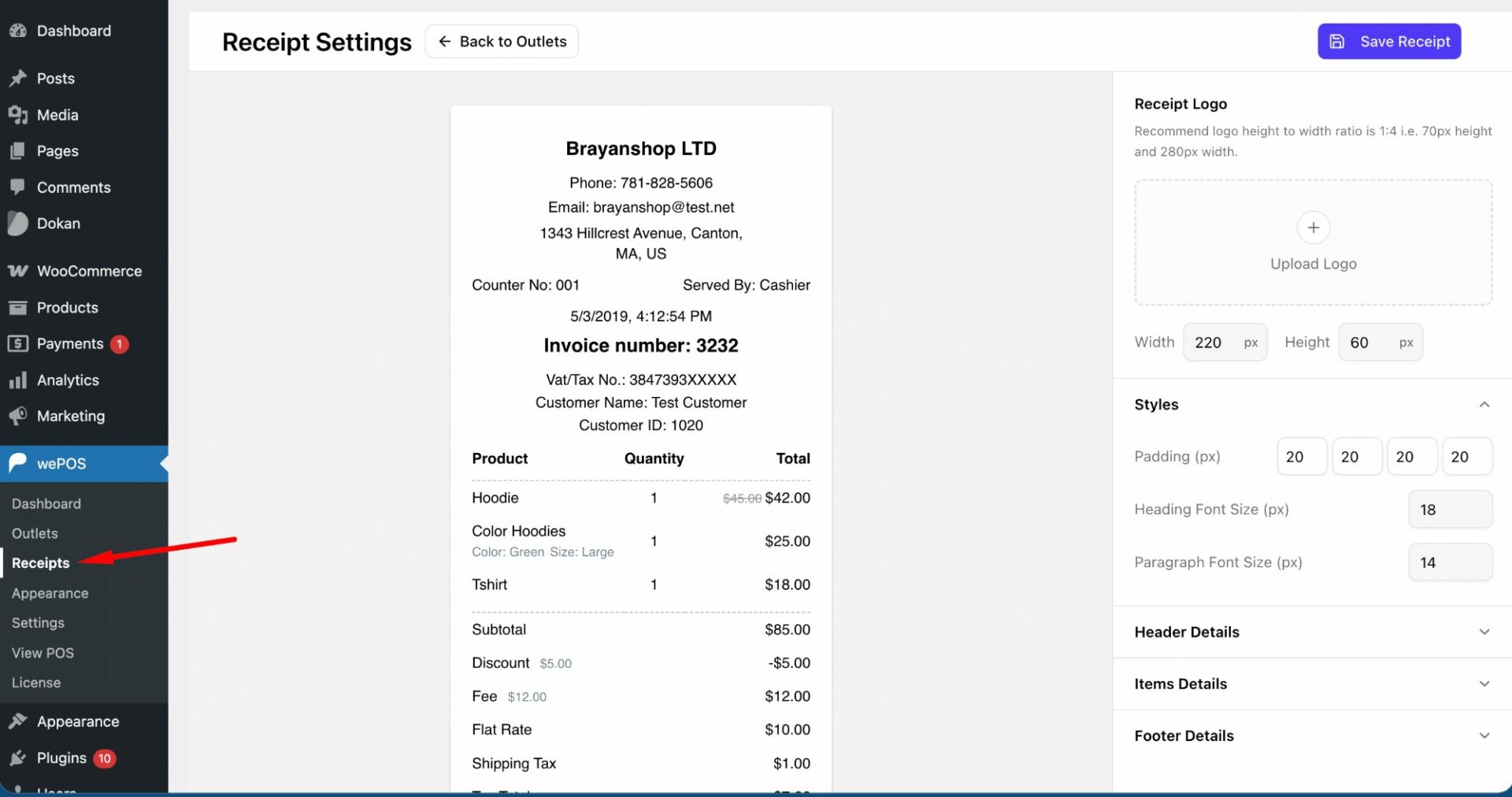Click the Payments dollar icon

[17, 344]
